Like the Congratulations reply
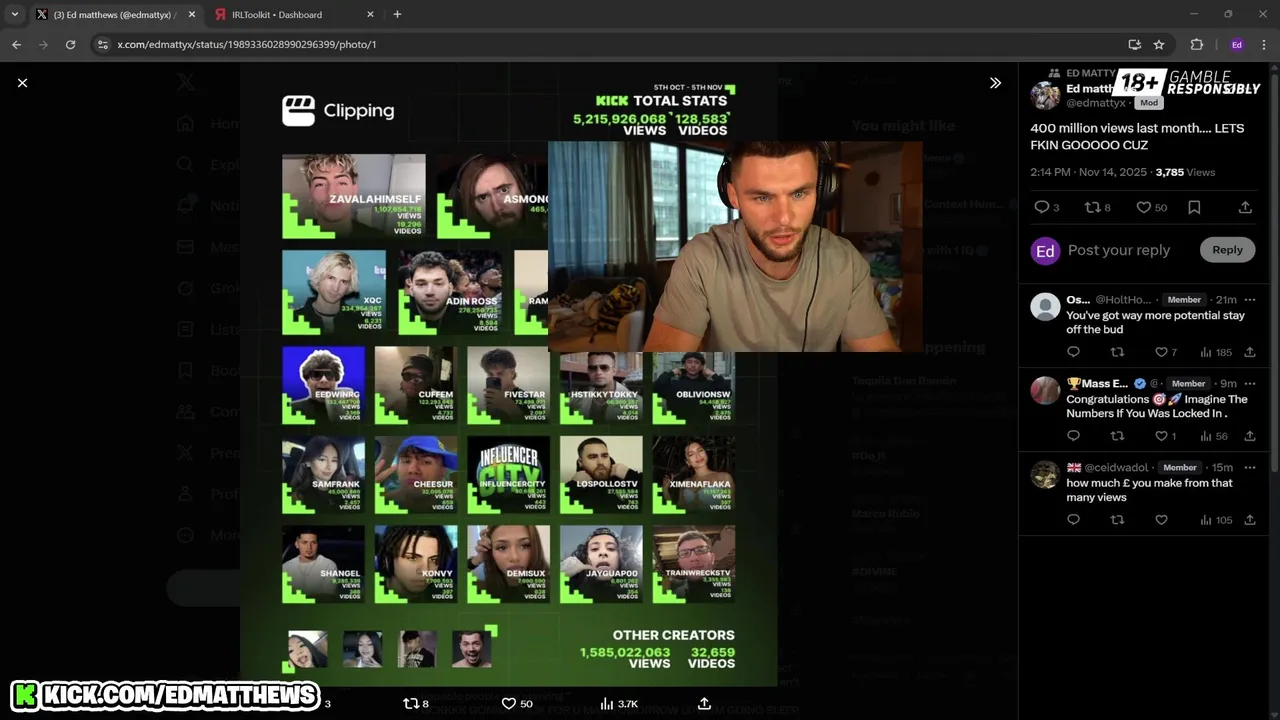This screenshot has height=720, width=1280. pos(1166,436)
